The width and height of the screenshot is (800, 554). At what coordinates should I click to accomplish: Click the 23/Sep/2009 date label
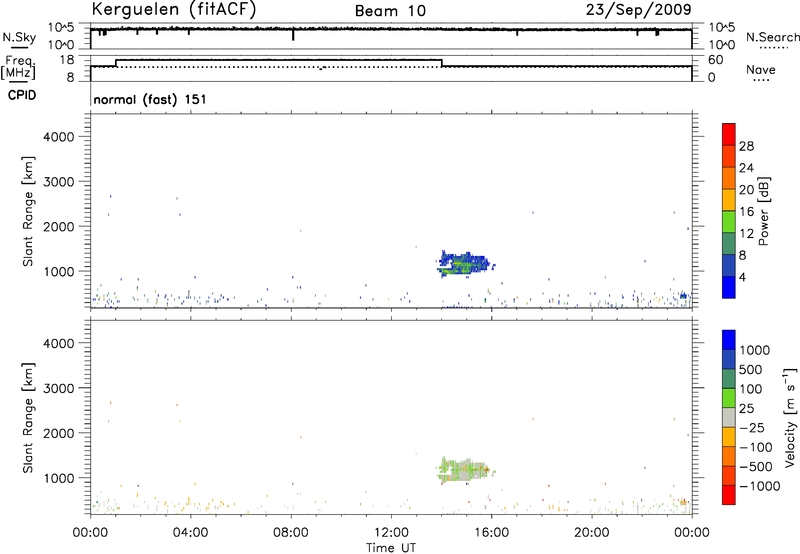[x=638, y=9]
